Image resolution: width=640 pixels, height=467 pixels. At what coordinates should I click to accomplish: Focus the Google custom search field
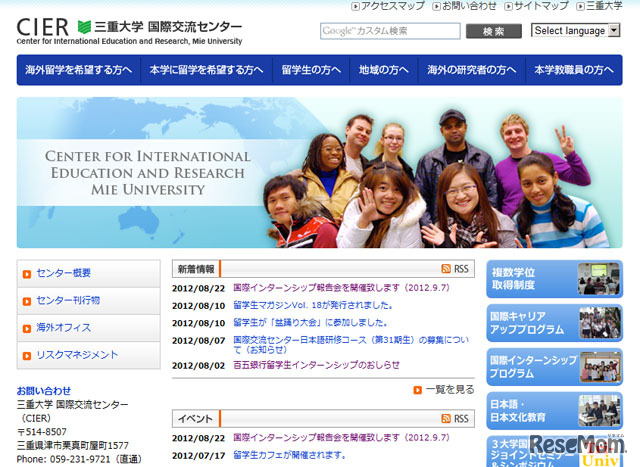point(390,31)
